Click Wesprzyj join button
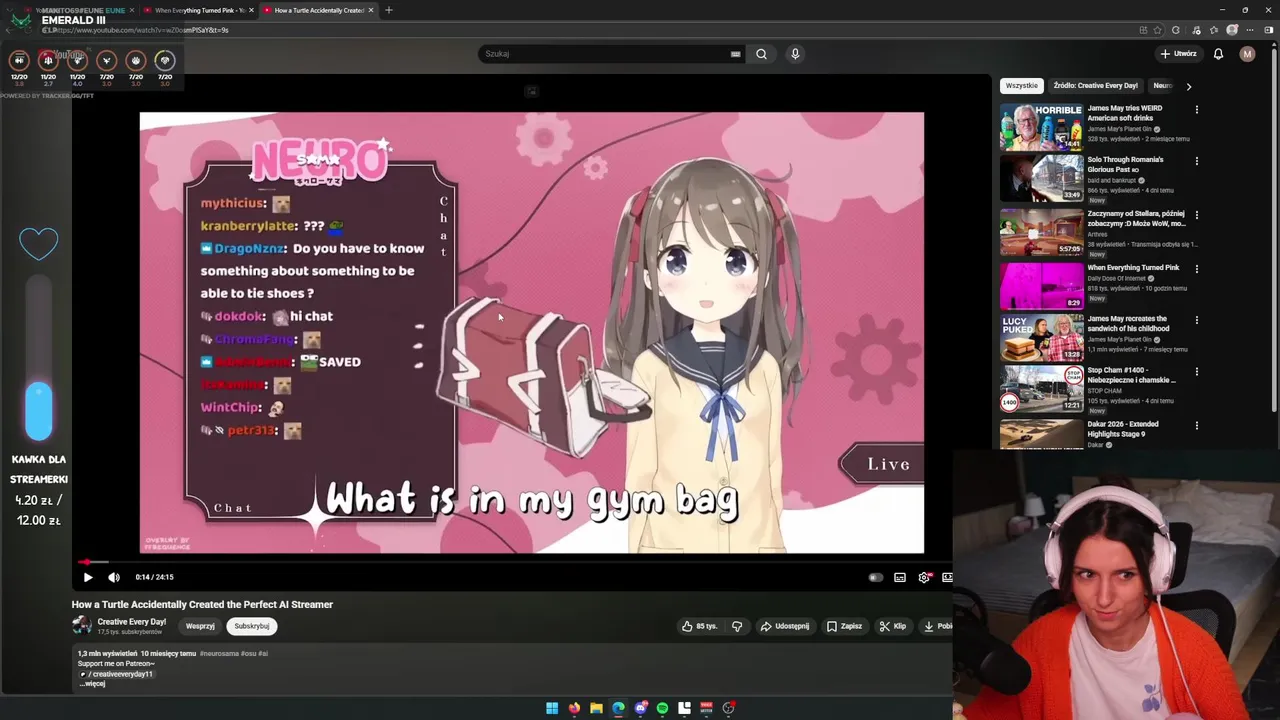 point(200,626)
